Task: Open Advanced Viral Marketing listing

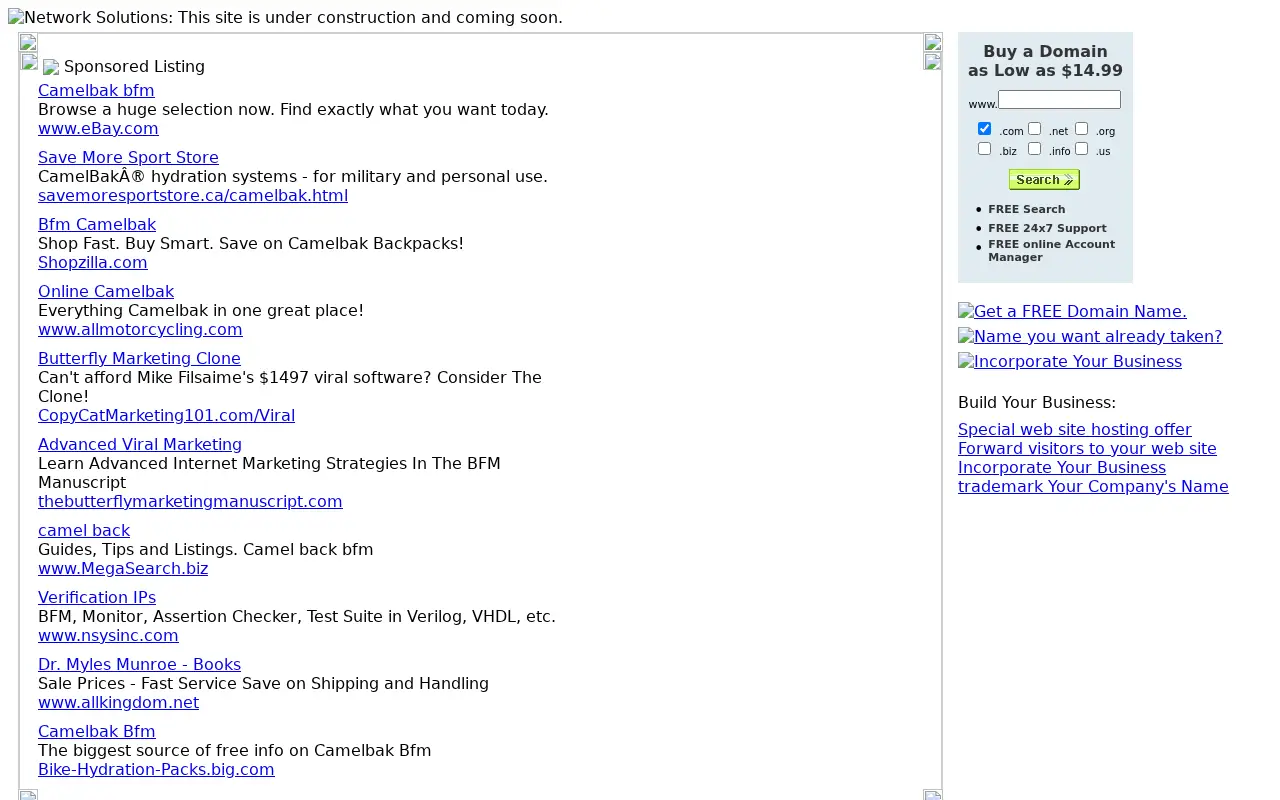Action: 140,445
